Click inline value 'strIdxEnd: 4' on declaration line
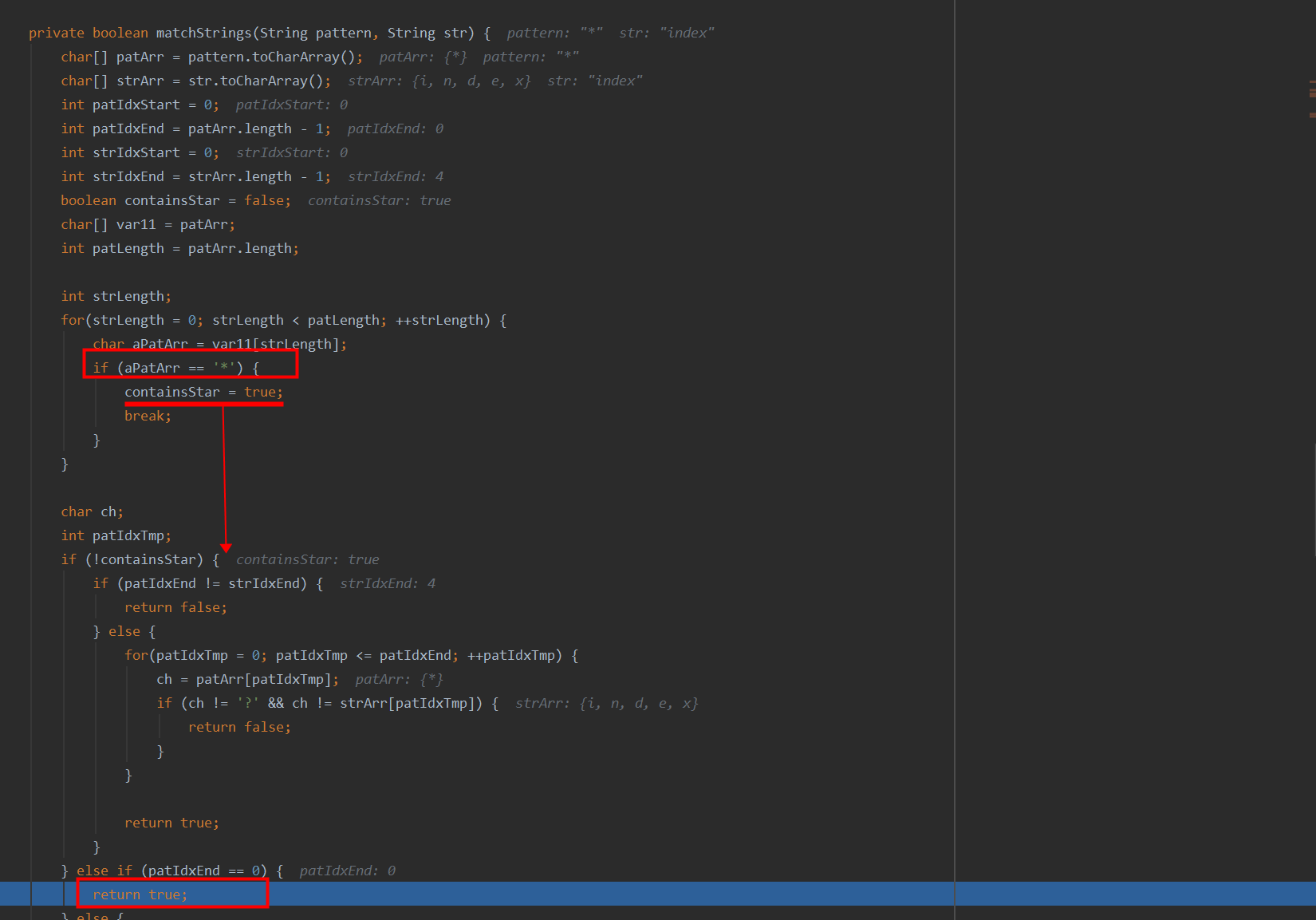The height and width of the screenshot is (920, 1316). 395,176
